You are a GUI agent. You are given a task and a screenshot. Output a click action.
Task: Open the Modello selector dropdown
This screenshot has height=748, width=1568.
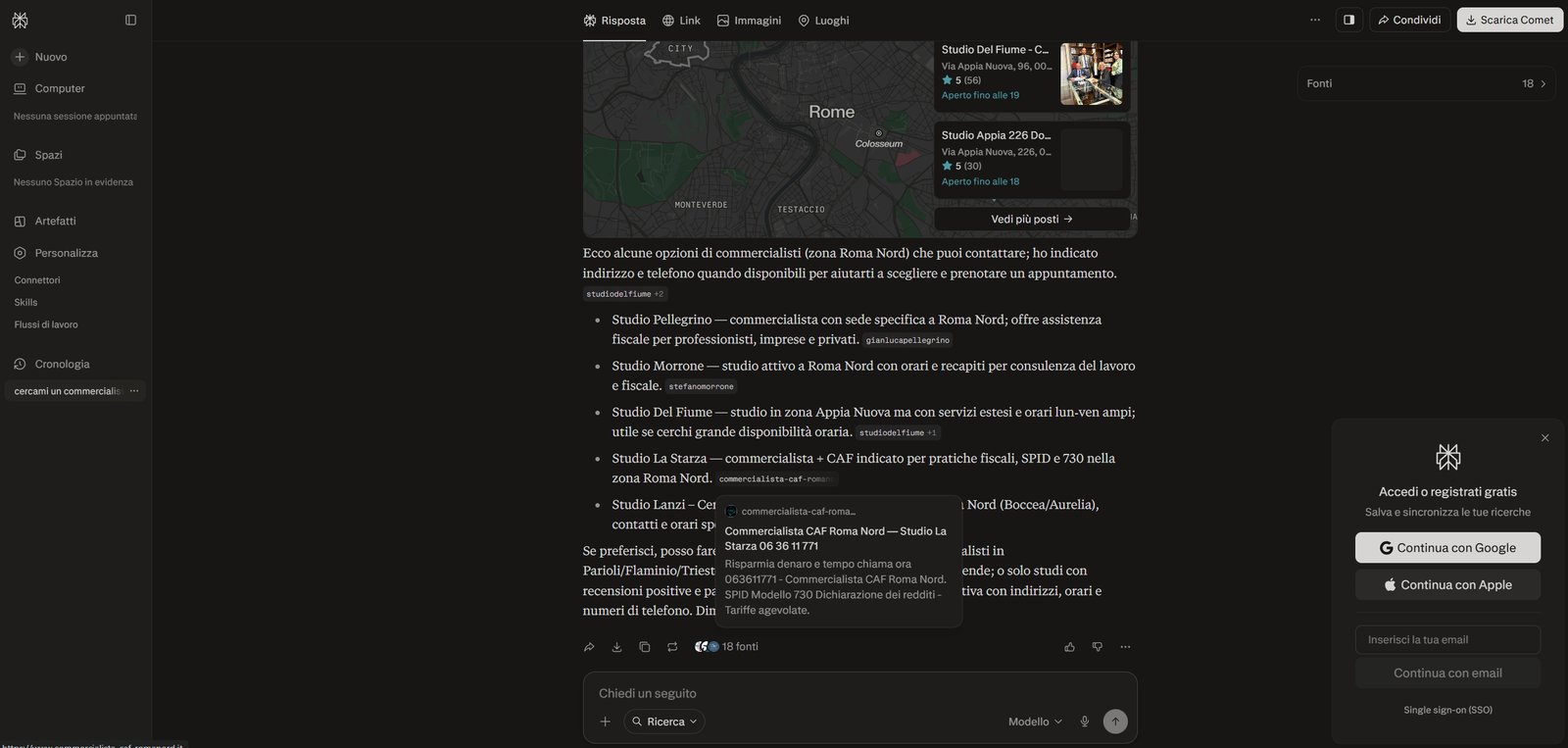click(x=1035, y=722)
